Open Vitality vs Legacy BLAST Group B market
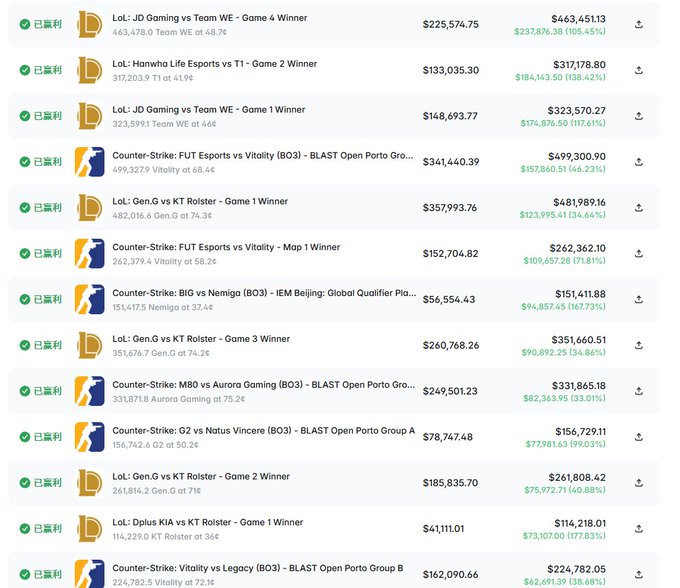This screenshot has width=680, height=588. click(x=258, y=568)
